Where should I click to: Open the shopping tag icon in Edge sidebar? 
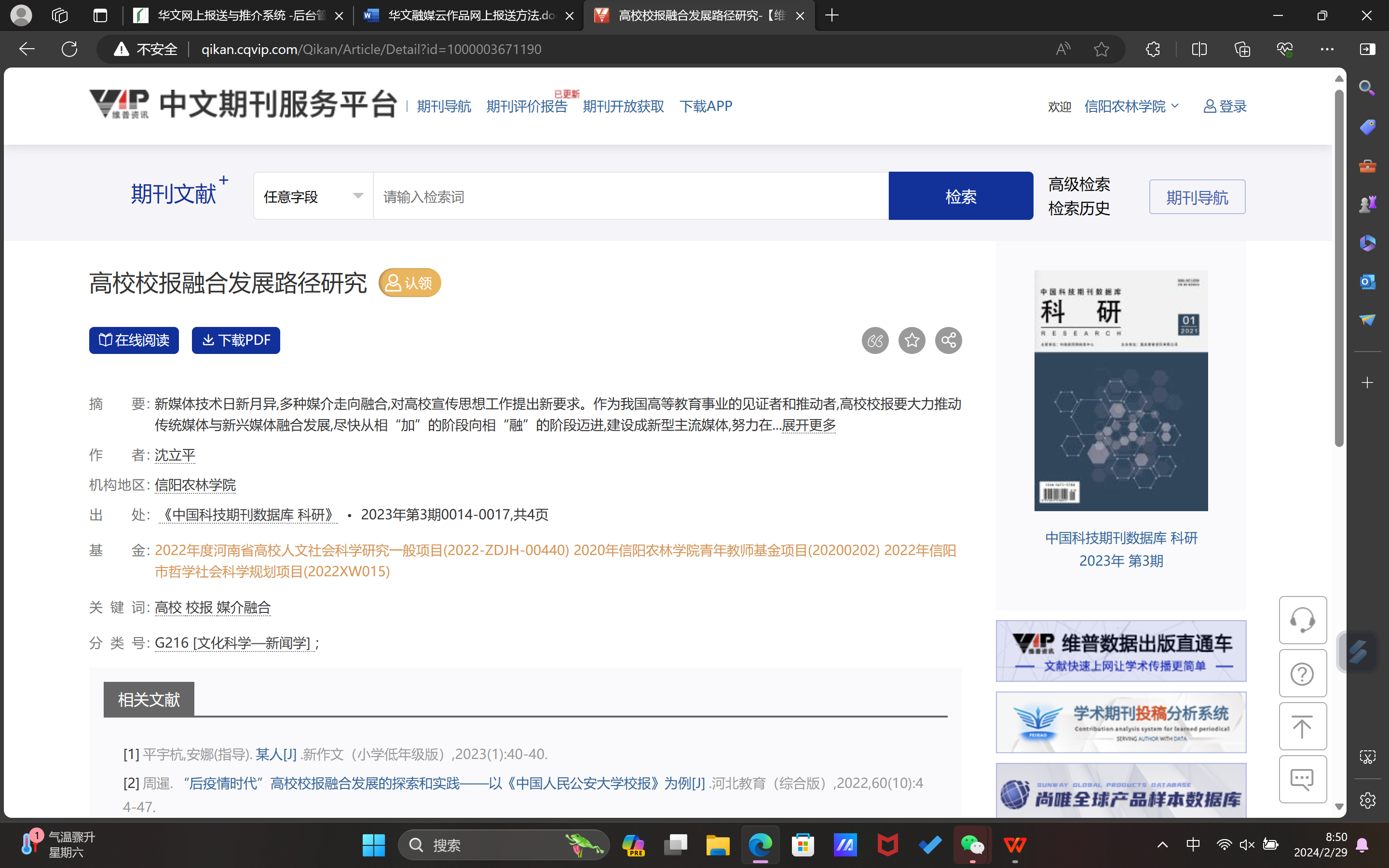pos(1367,127)
